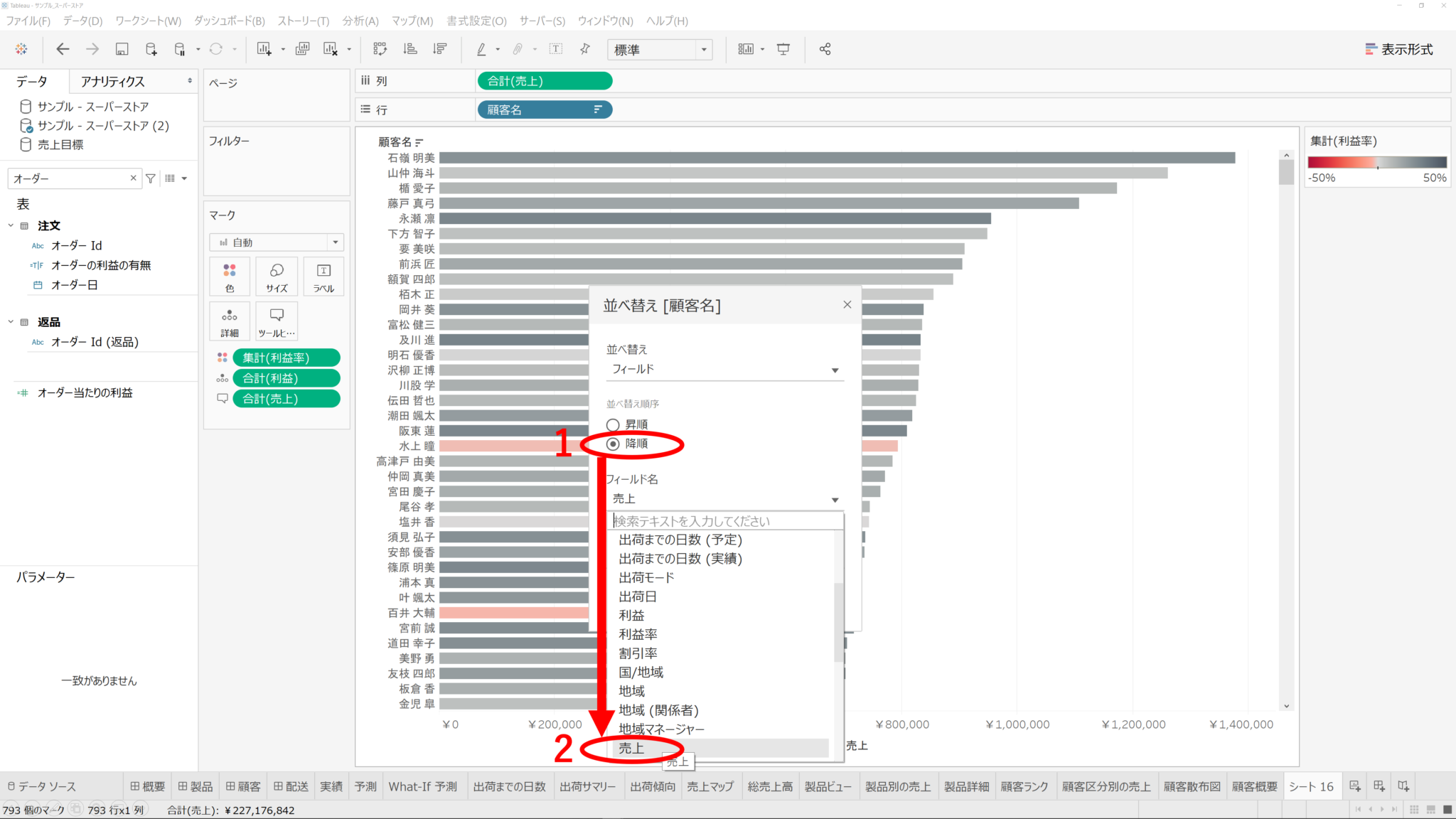
Task: Open the 分析(A) menu
Action: (x=360, y=21)
